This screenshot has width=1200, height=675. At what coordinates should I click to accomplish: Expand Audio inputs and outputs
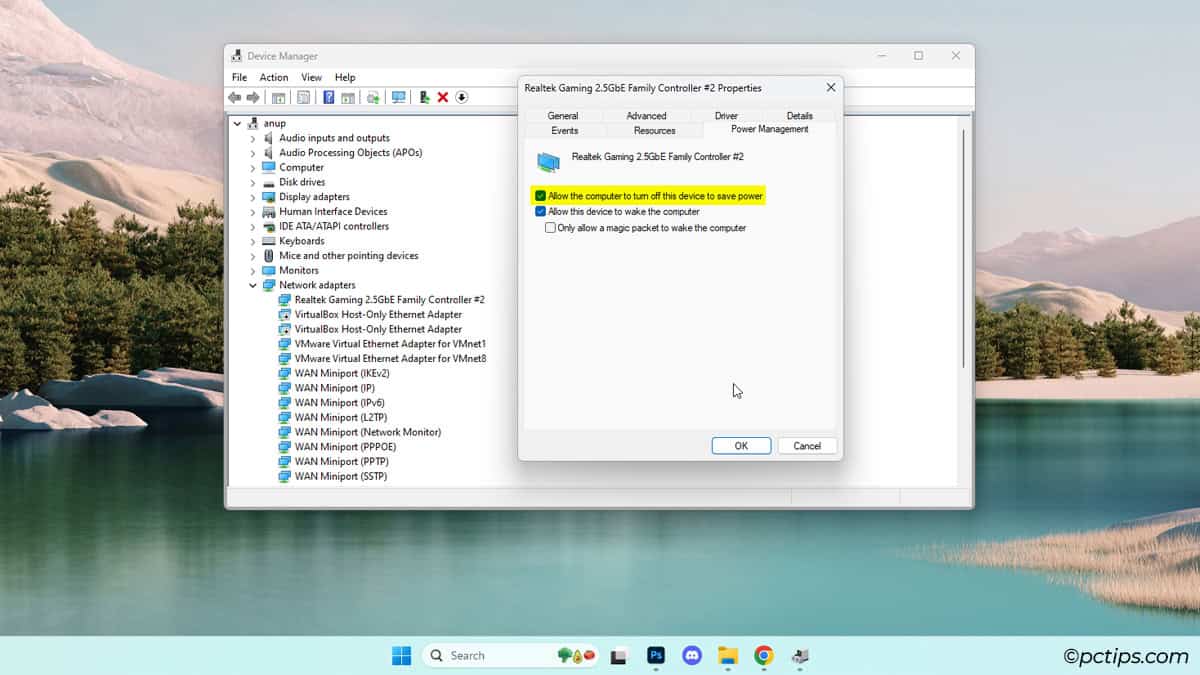click(253, 138)
